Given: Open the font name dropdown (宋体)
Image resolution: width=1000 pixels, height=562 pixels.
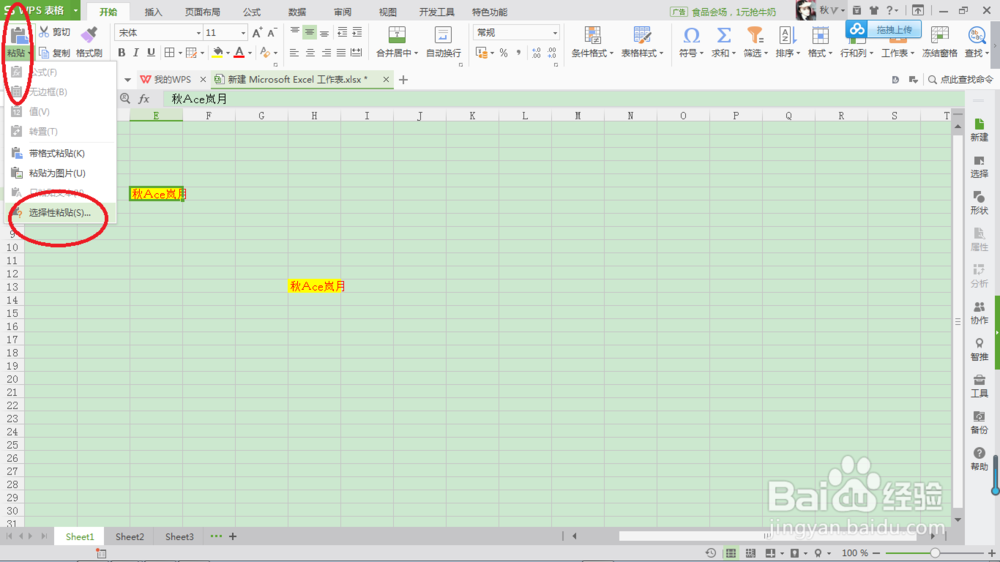Looking at the screenshot, I should click(198, 33).
